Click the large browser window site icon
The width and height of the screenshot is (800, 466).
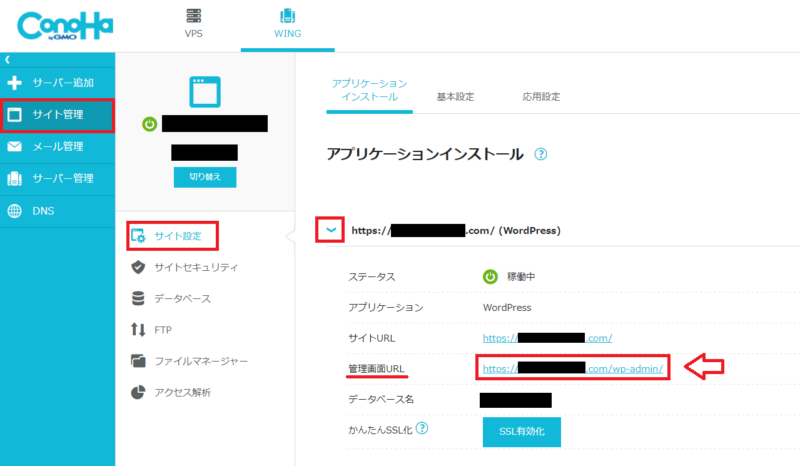(x=205, y=92)
